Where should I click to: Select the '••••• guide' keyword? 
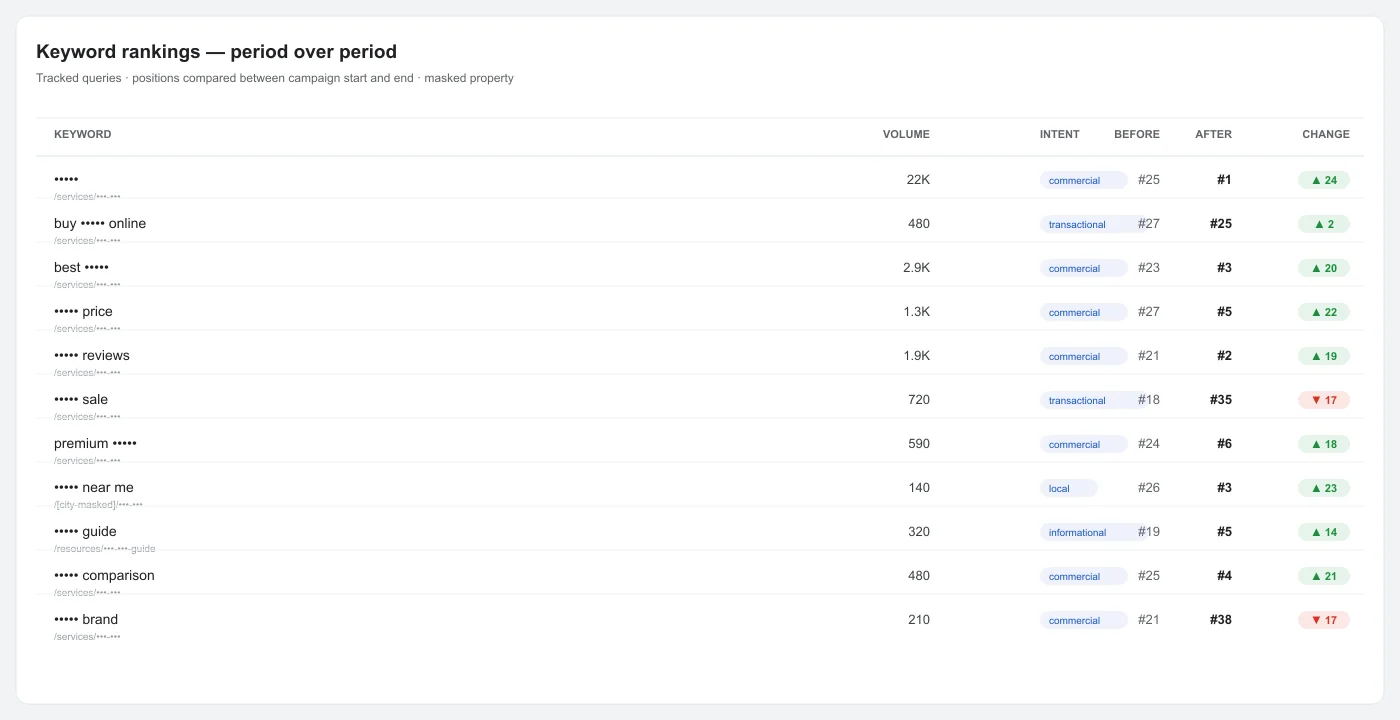pyautogui.click(x=85, y=532)
